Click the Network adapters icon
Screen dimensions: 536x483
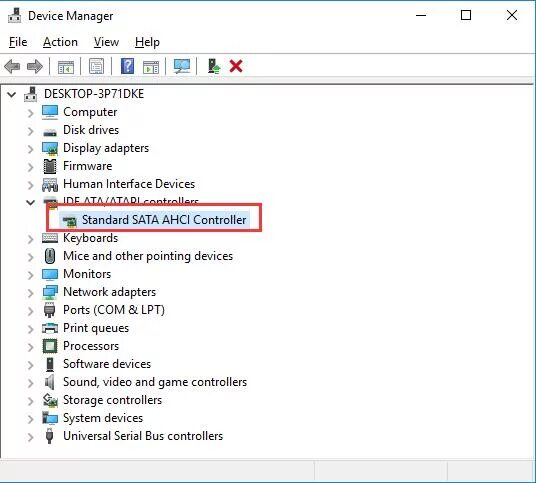coord(50,292)
